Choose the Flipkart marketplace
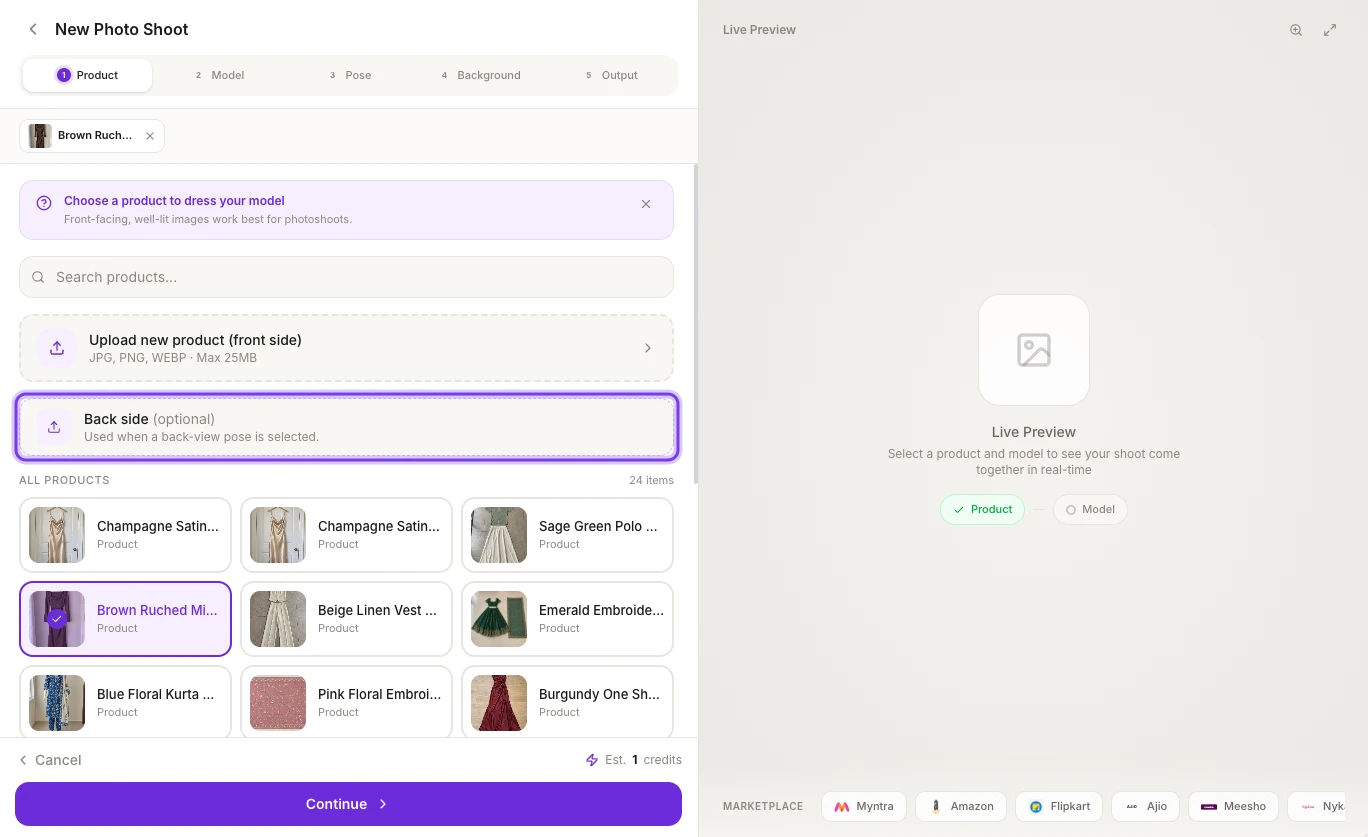 click(1059, 806)
